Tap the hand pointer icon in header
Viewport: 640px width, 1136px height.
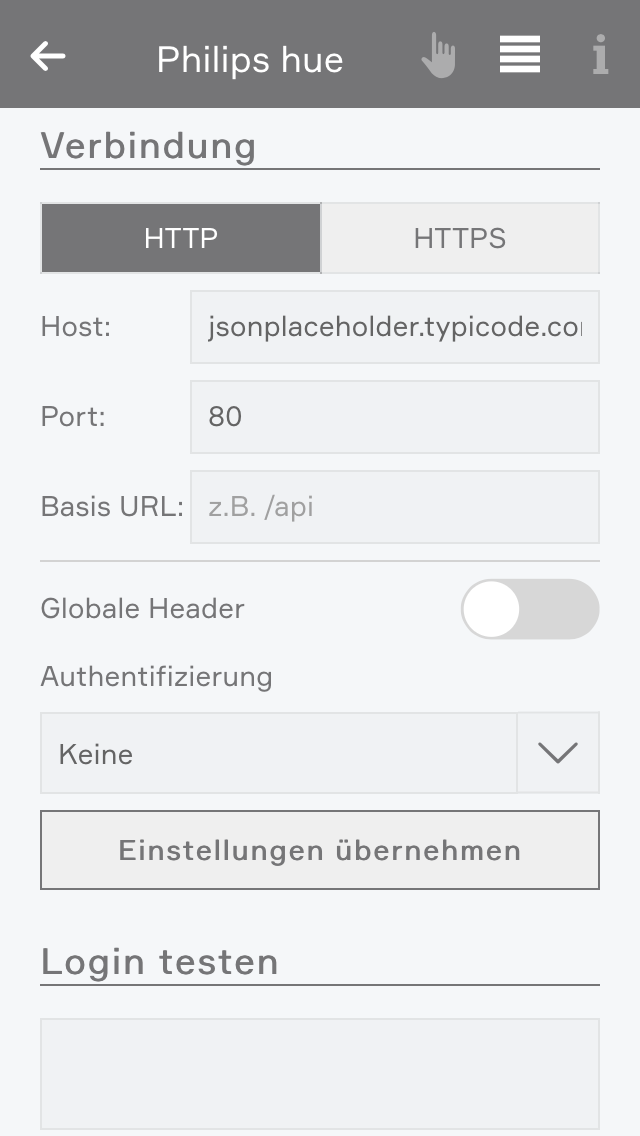[439, 56]
